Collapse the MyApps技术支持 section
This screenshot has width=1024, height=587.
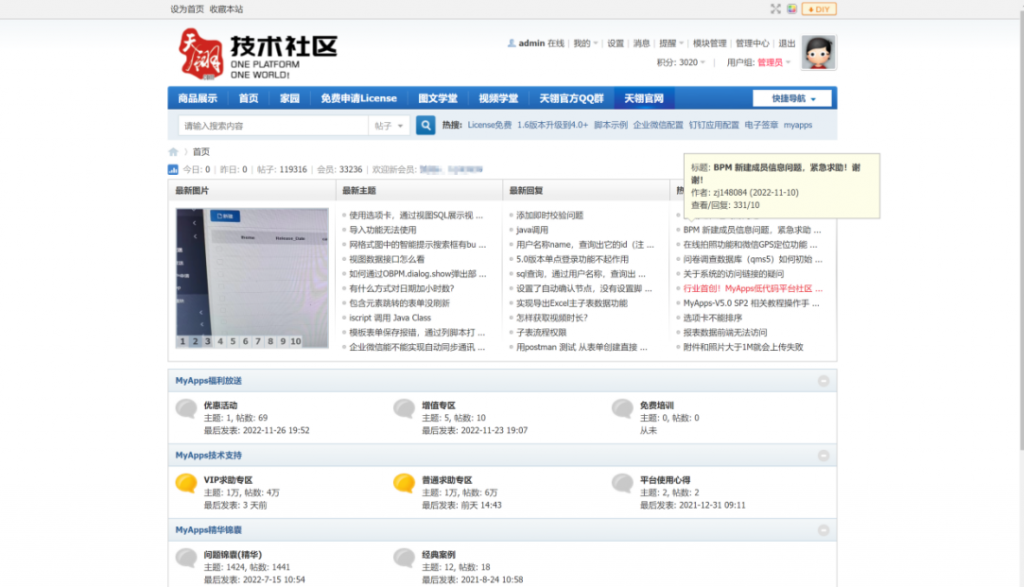click(823, 455)
